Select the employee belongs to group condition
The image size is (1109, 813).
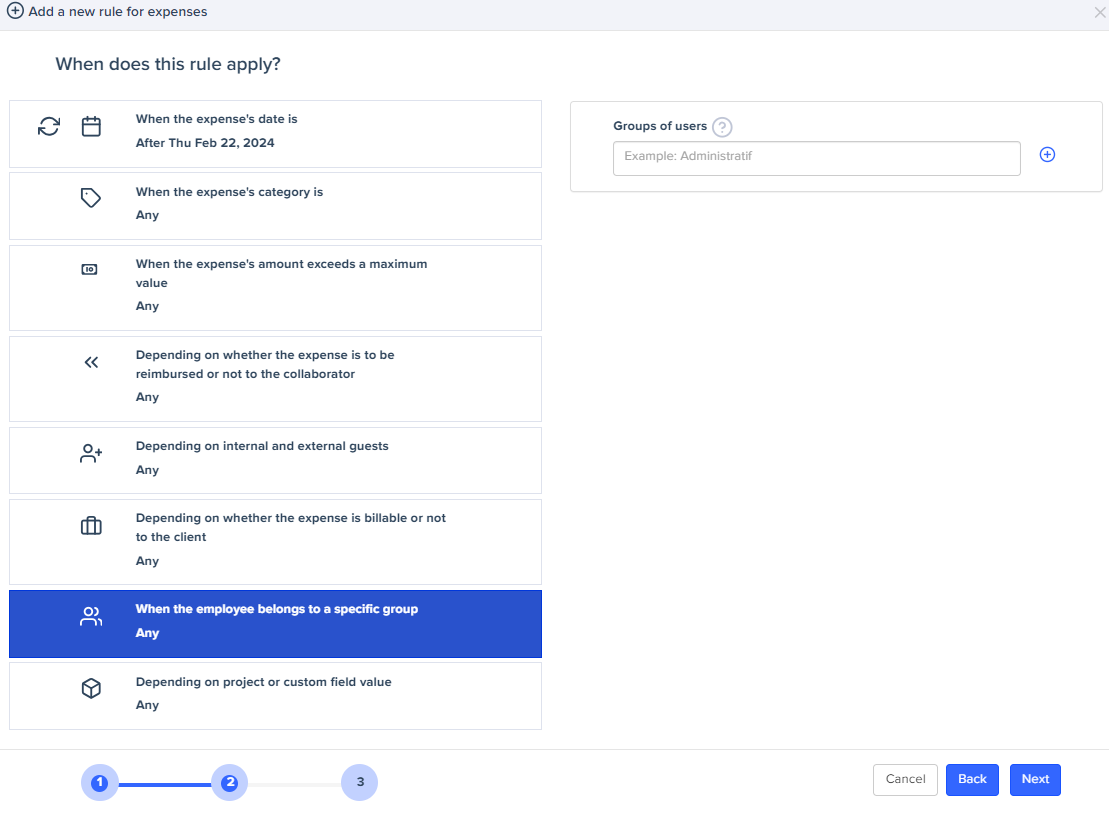click(275, 623)
